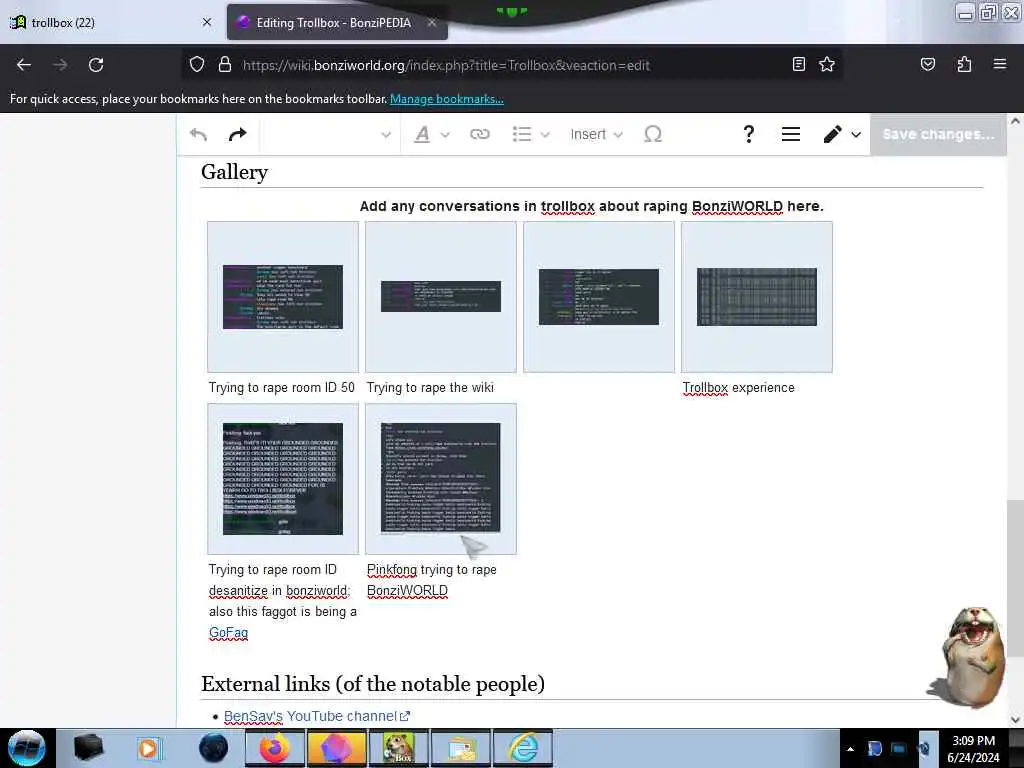
Task: Open the file explorer folder taskbar icon
Action: point(461,748)
